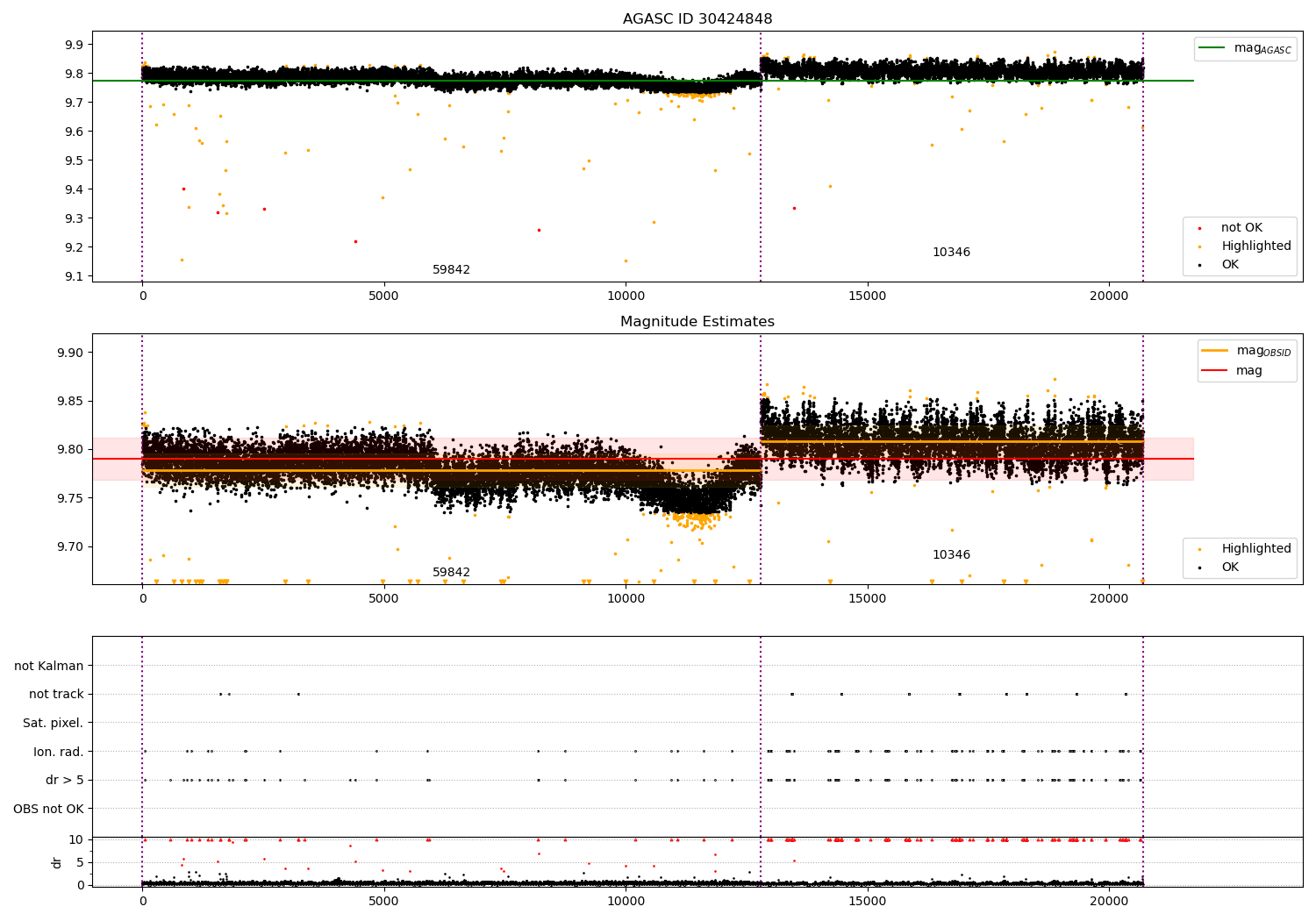1316x921 pixels.
Task: Click the 'not OK' legend entry
Action: click(x=1241, y=228)
